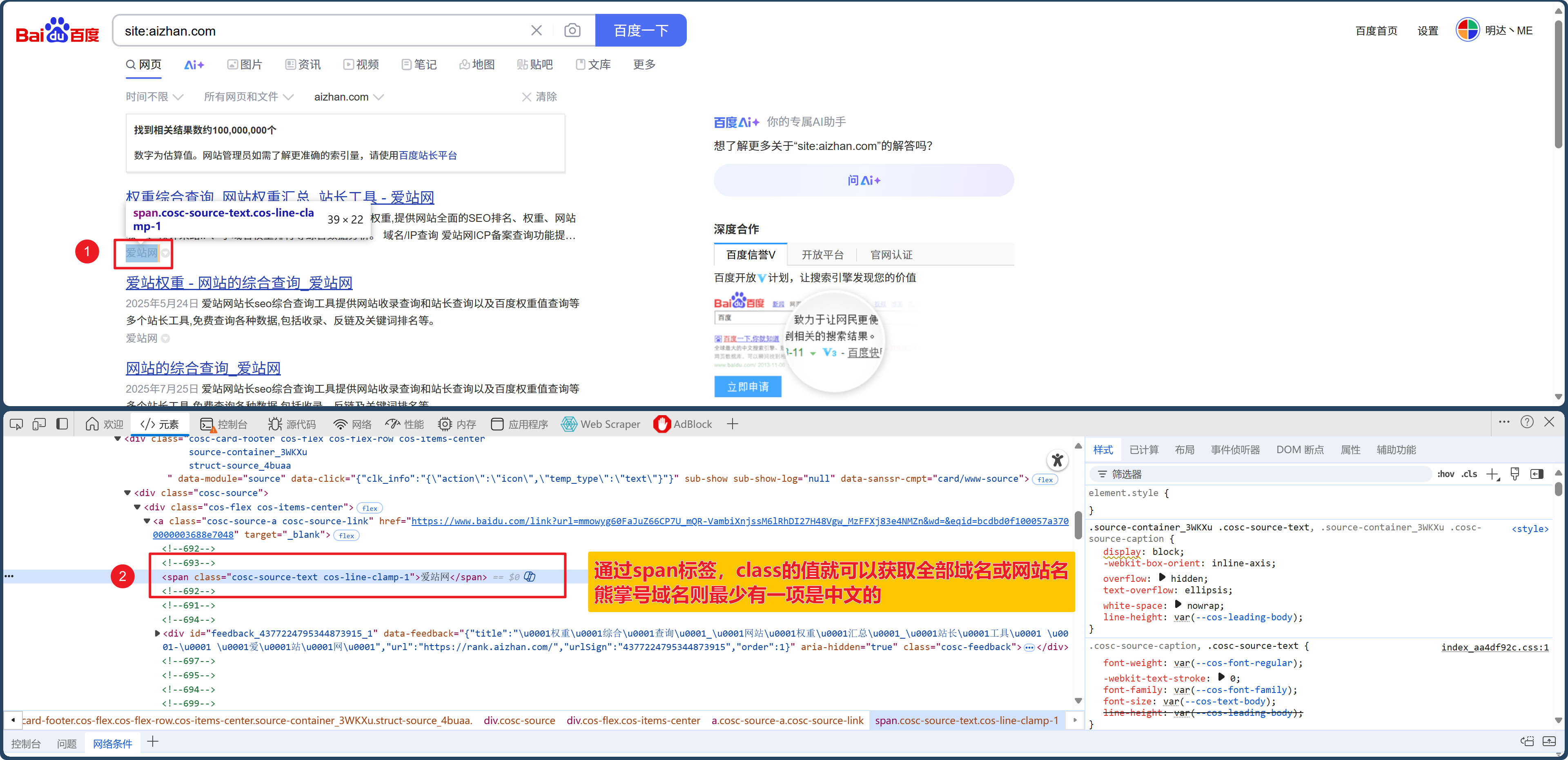1568x760 pixels.
Task: Click the 百度一下 search button
Action: 640,31
